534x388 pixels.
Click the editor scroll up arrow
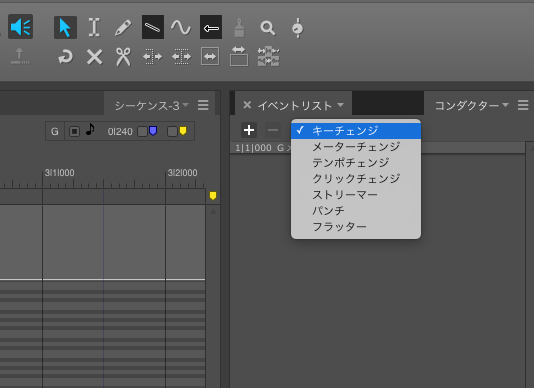click(x=213, y=212)
